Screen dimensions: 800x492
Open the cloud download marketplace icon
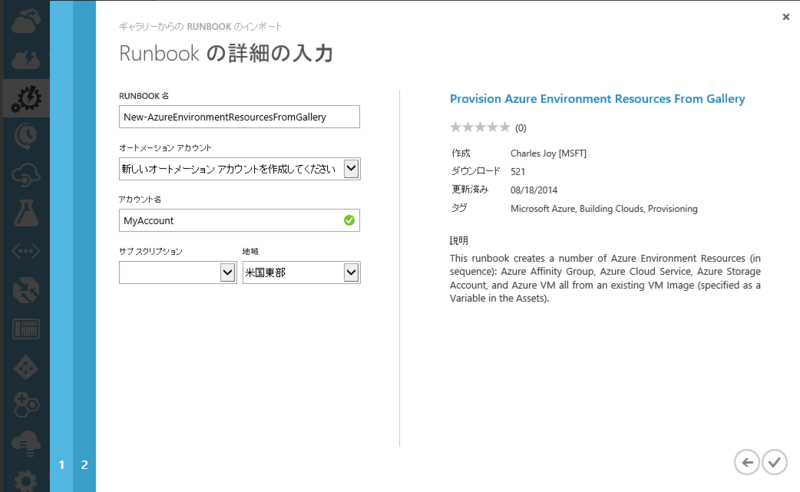click(x=26, y=443)
